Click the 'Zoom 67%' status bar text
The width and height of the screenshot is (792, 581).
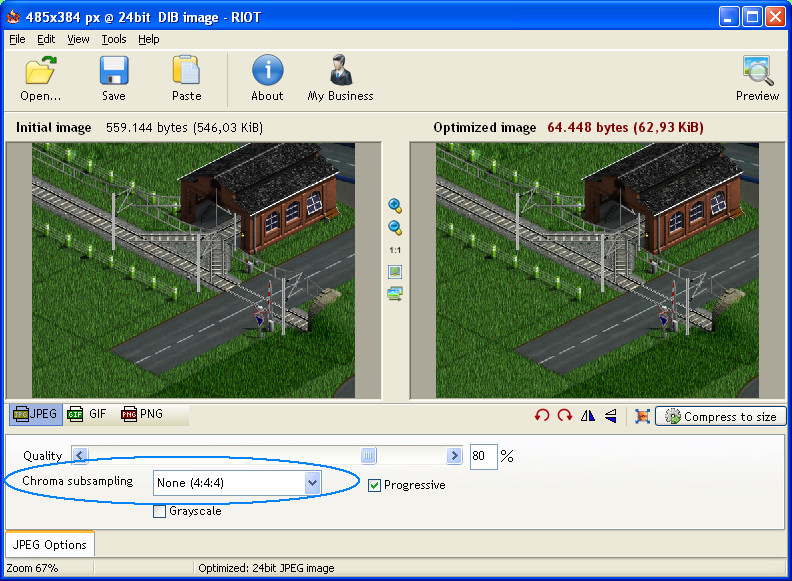32,568
